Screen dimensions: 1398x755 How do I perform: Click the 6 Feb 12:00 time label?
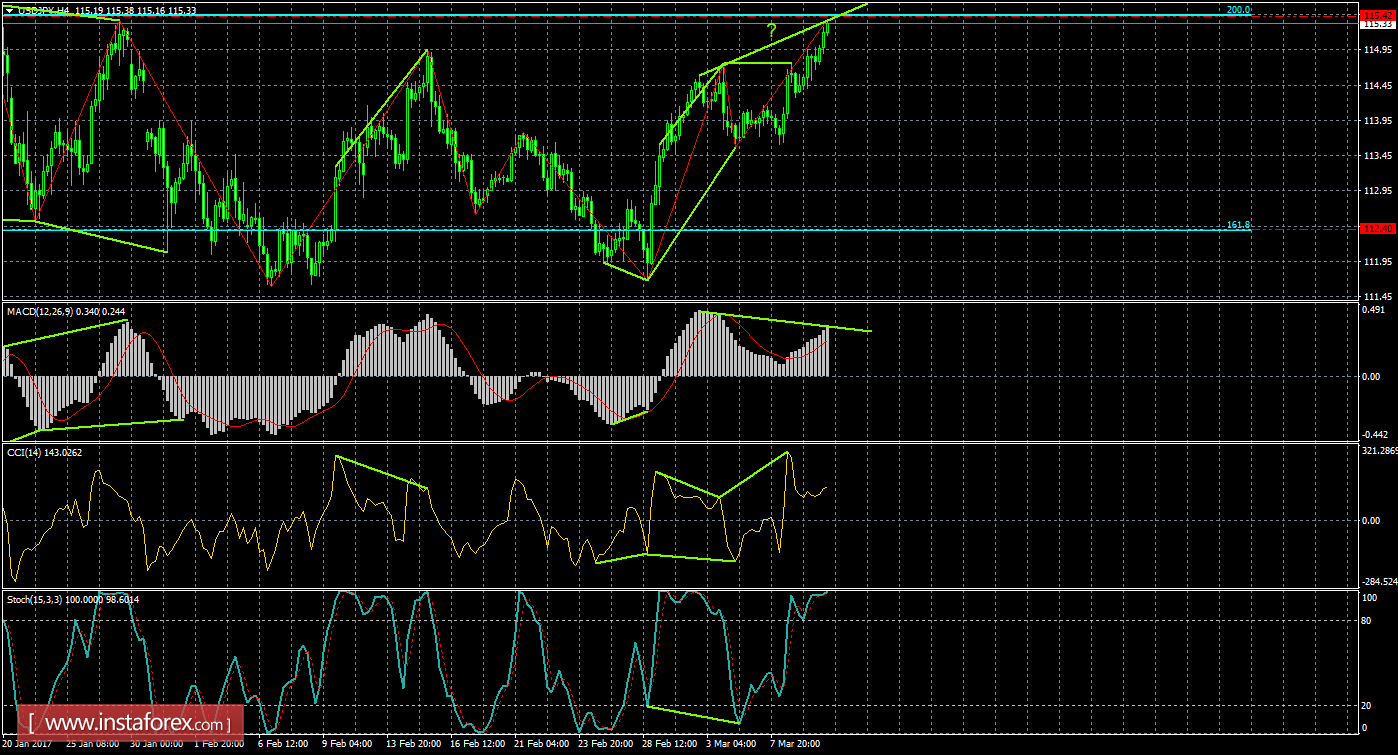click(285, 745)
